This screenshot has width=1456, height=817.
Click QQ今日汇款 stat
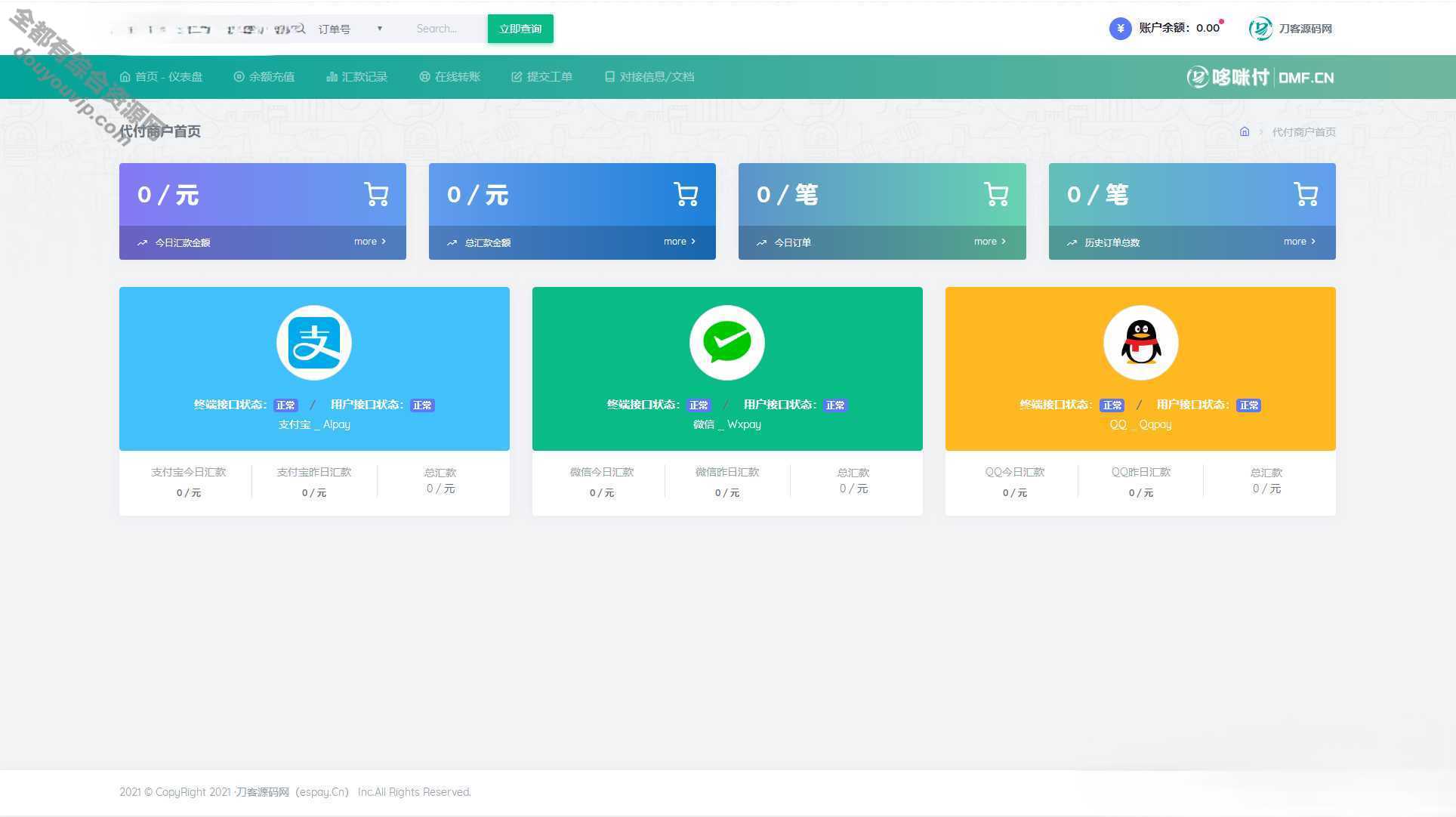(x=1015, y=482)
